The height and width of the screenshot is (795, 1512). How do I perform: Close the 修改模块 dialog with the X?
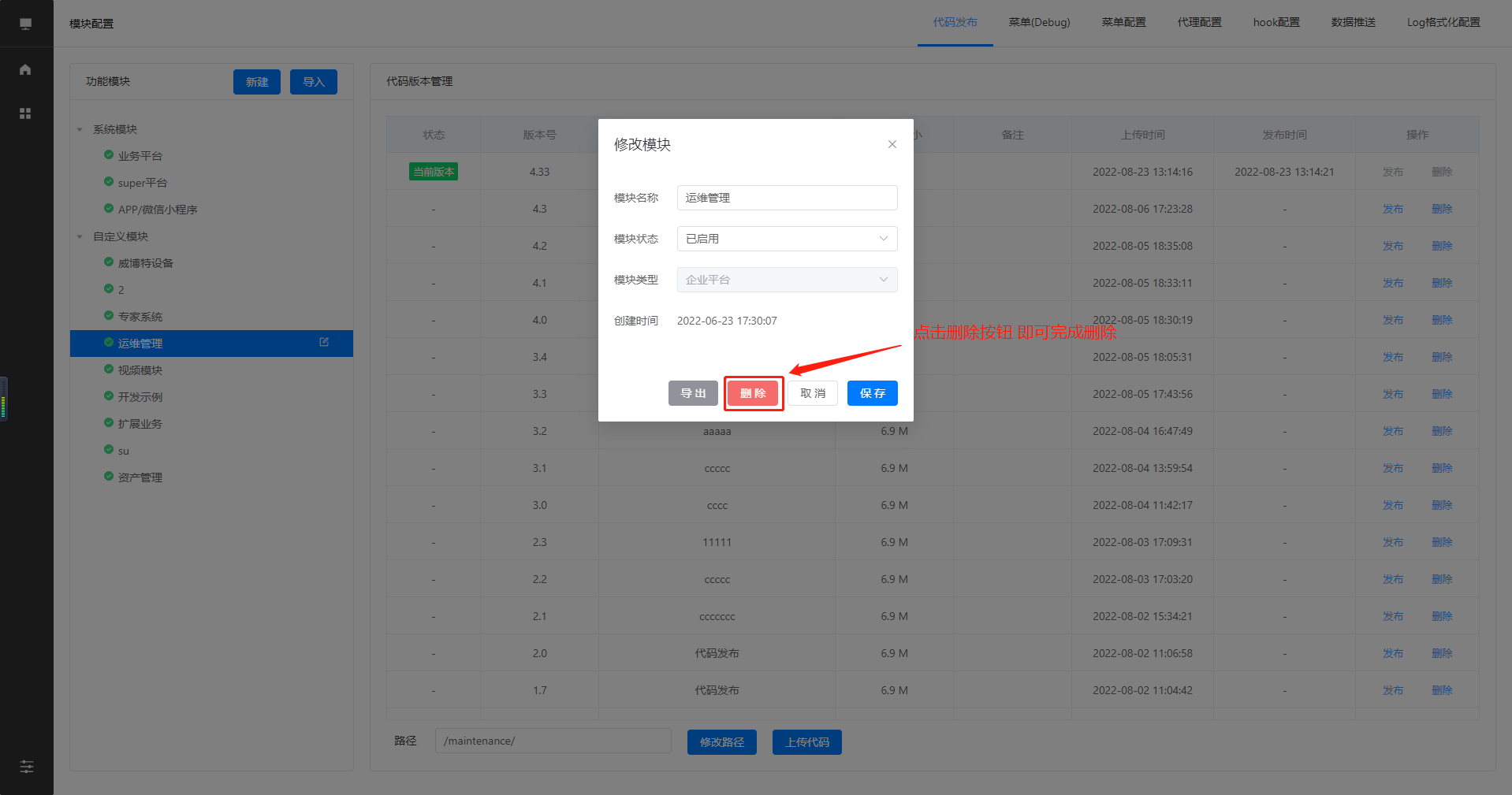[892, 144]
